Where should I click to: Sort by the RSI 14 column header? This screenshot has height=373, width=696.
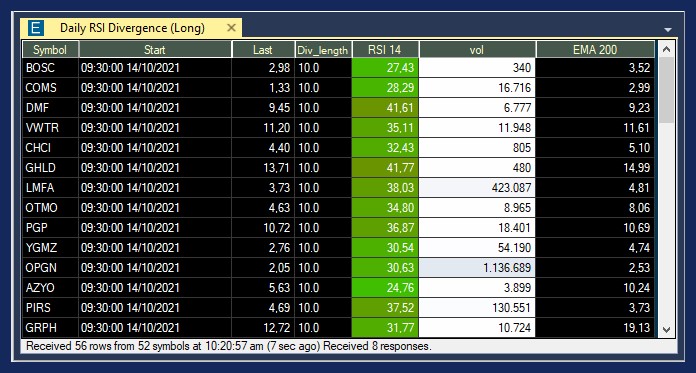(385, 50)
